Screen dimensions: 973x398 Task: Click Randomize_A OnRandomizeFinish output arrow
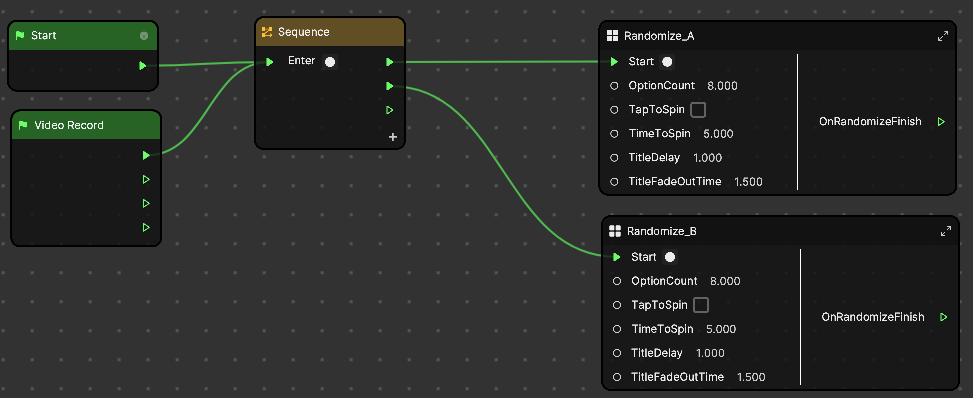pos(941,122)
